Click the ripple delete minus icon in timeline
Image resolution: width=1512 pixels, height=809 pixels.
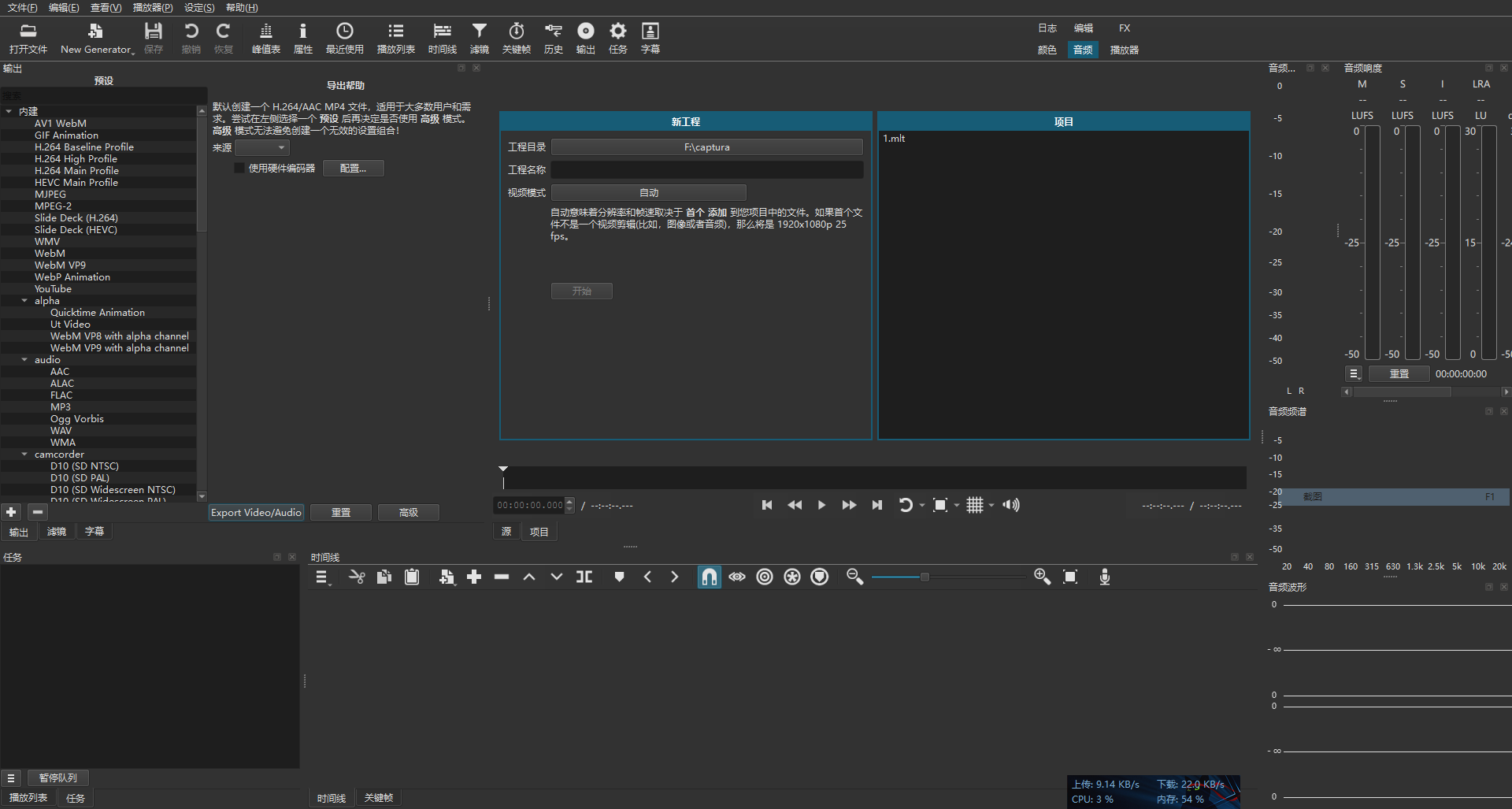point(502,577)
